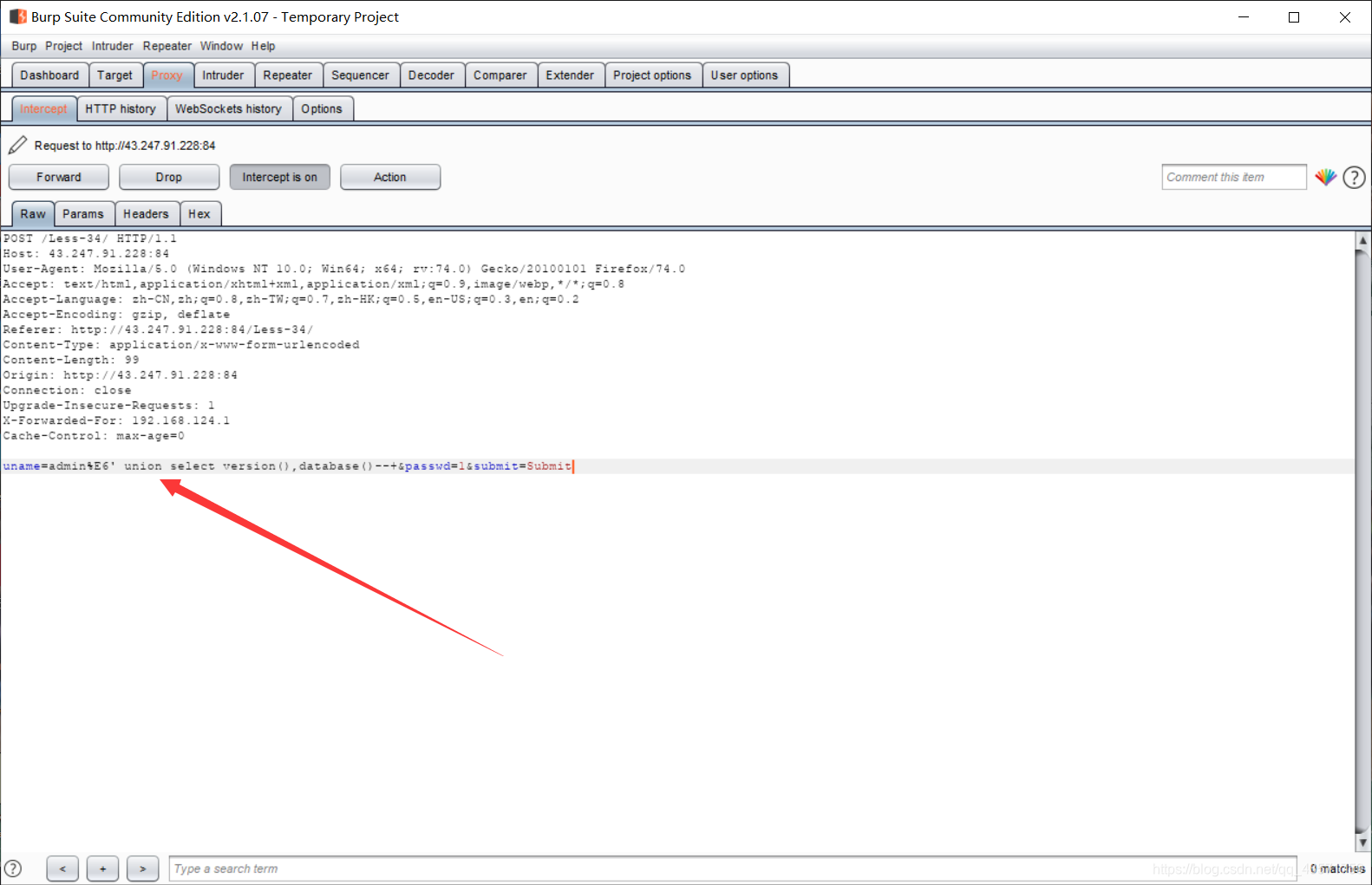
Task: Click the pencil edit icon beside Request
Action: coord(17,145)
